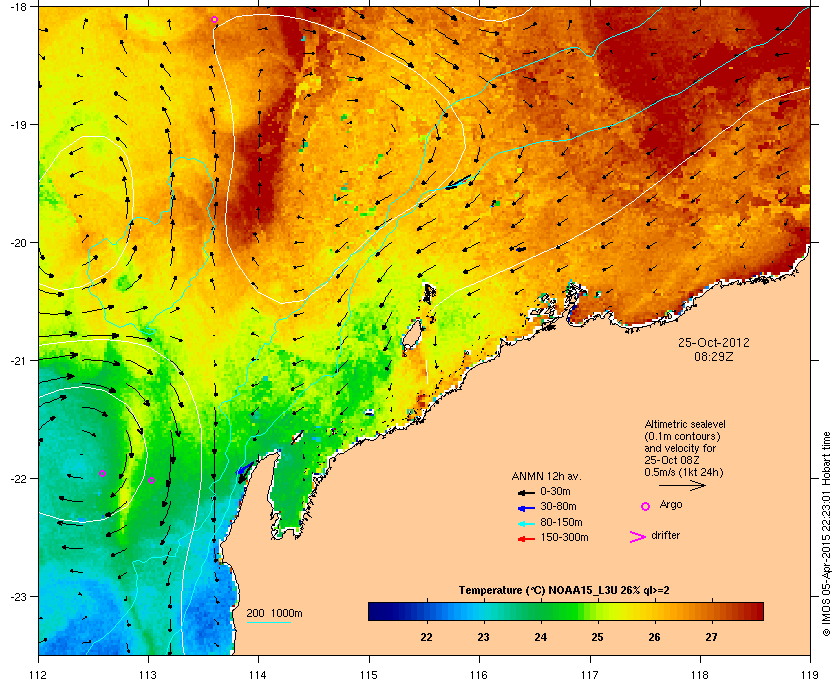Click the '80-150m' depth label

point(561,522)
